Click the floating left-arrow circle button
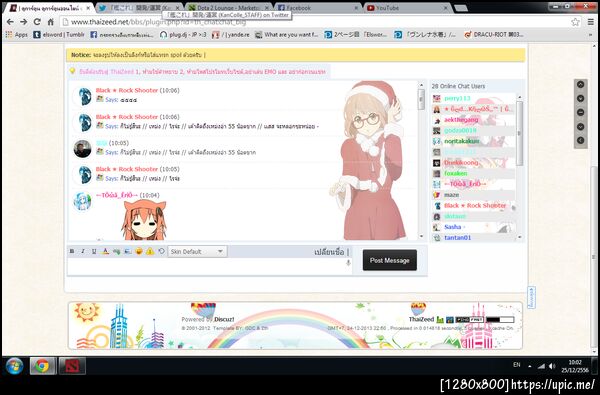 pyautogui.click(x=580, y=140)
